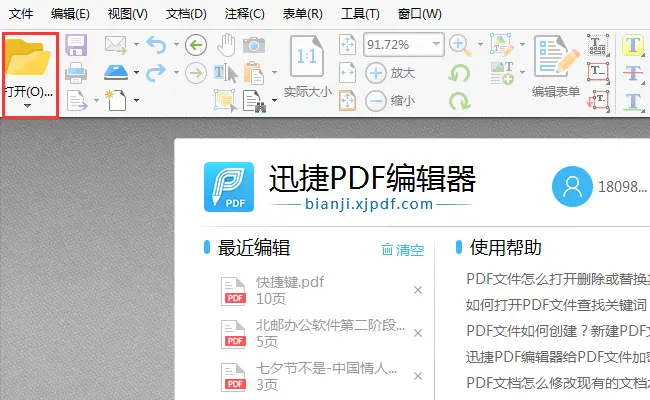Open the scanner icon dropdown arrow
650x400 pixels.
click(x=136, y=73)
